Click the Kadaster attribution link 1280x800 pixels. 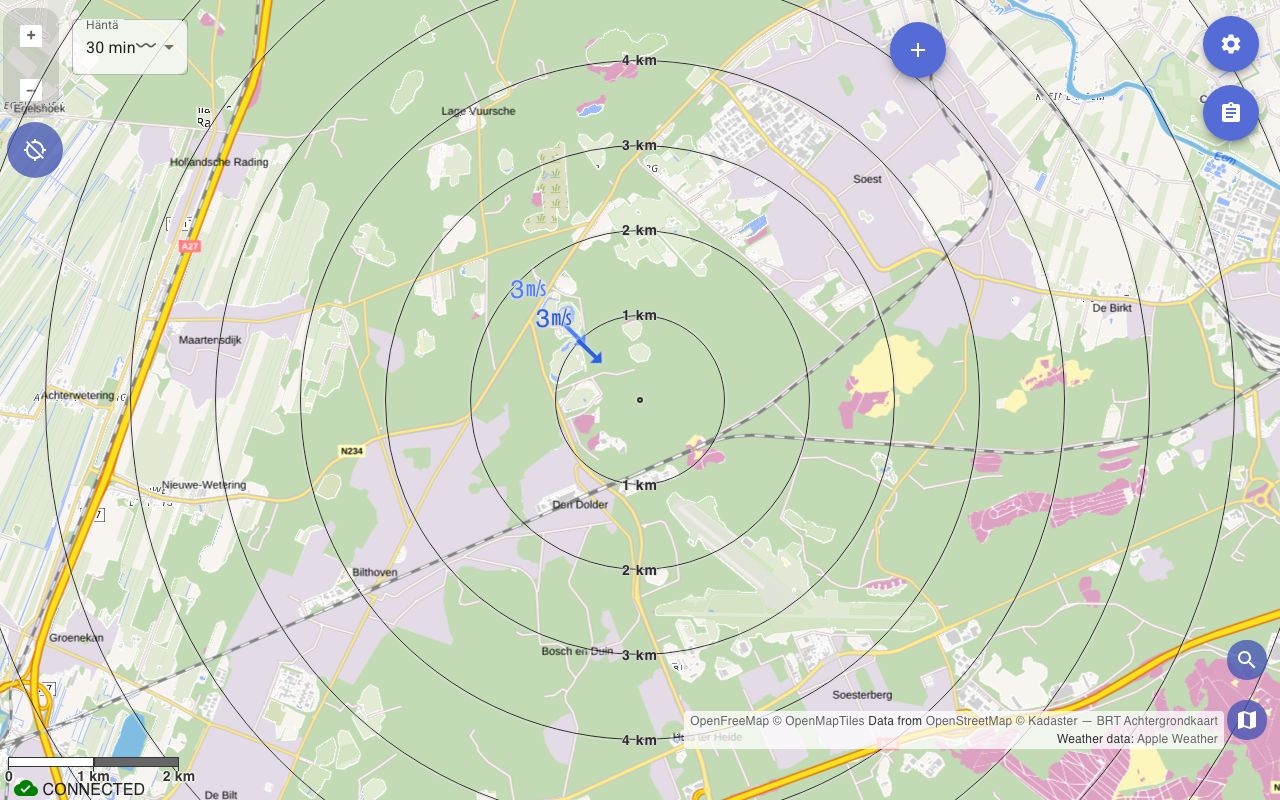[x=1053, y=721]
